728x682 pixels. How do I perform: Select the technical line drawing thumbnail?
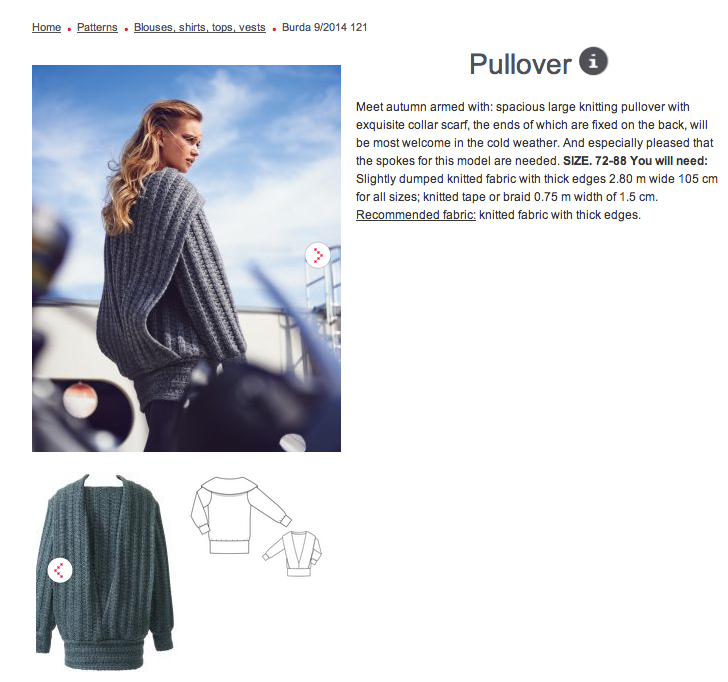256,526
